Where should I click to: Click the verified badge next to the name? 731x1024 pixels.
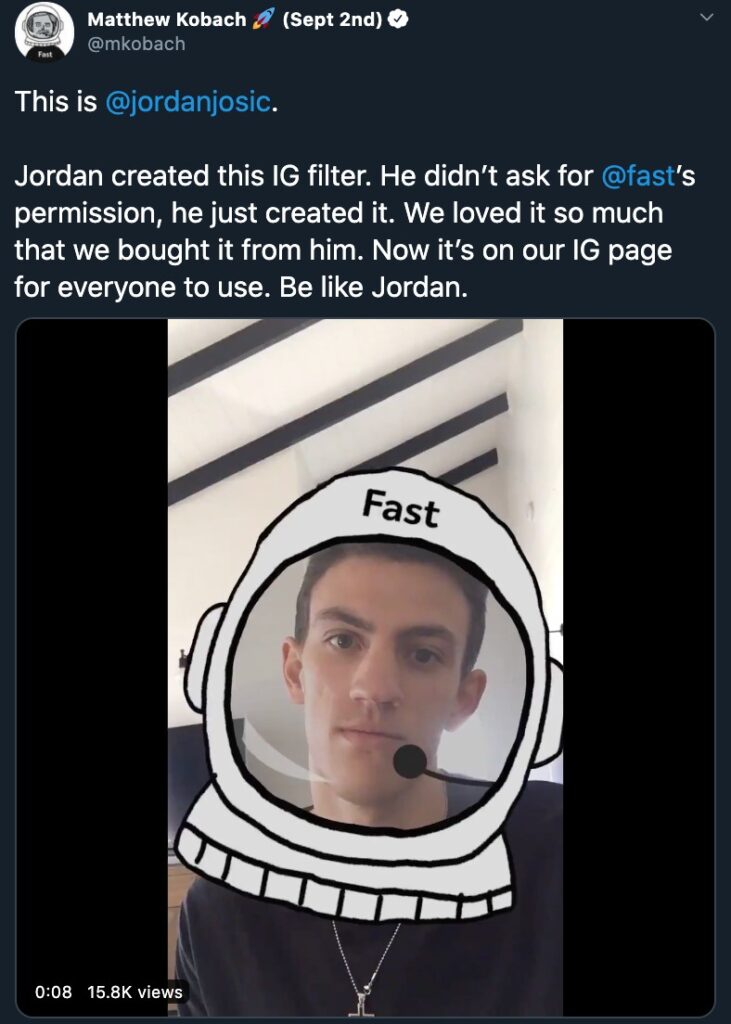tap(398, 20)
